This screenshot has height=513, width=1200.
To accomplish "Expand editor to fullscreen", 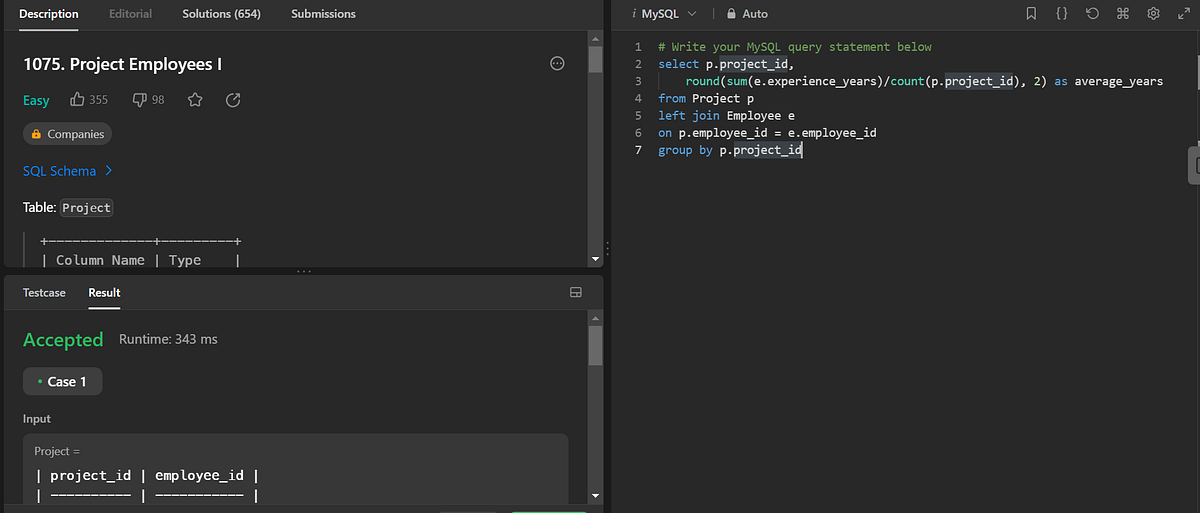I will (x=1183, y=14).
